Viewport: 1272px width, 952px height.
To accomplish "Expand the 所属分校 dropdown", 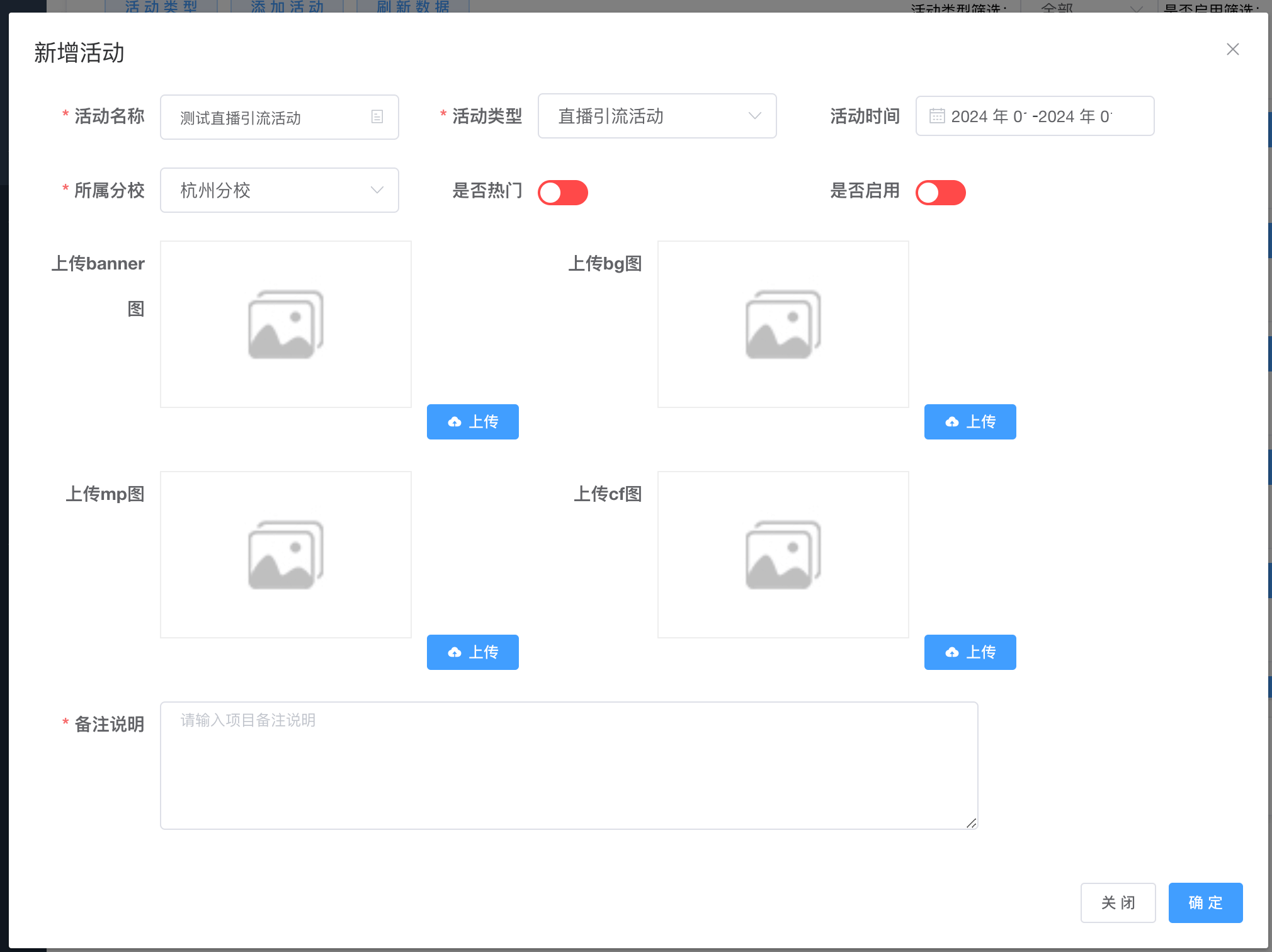I will (x=279, y=190).
